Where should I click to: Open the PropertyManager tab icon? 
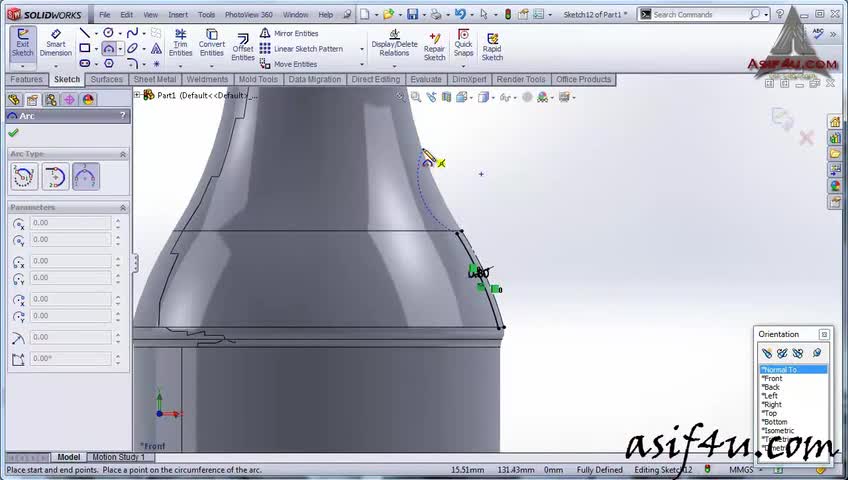click(x=32, y=99)
